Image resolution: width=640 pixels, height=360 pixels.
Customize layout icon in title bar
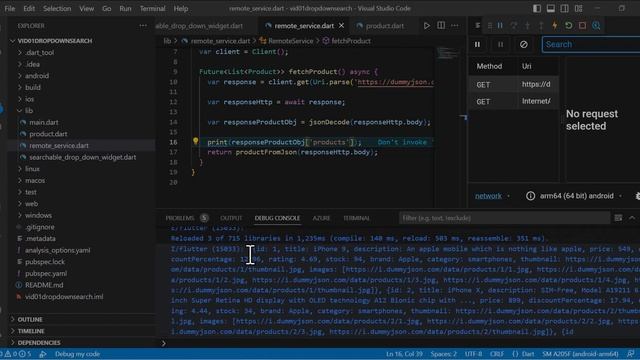[x=578, y=8]
